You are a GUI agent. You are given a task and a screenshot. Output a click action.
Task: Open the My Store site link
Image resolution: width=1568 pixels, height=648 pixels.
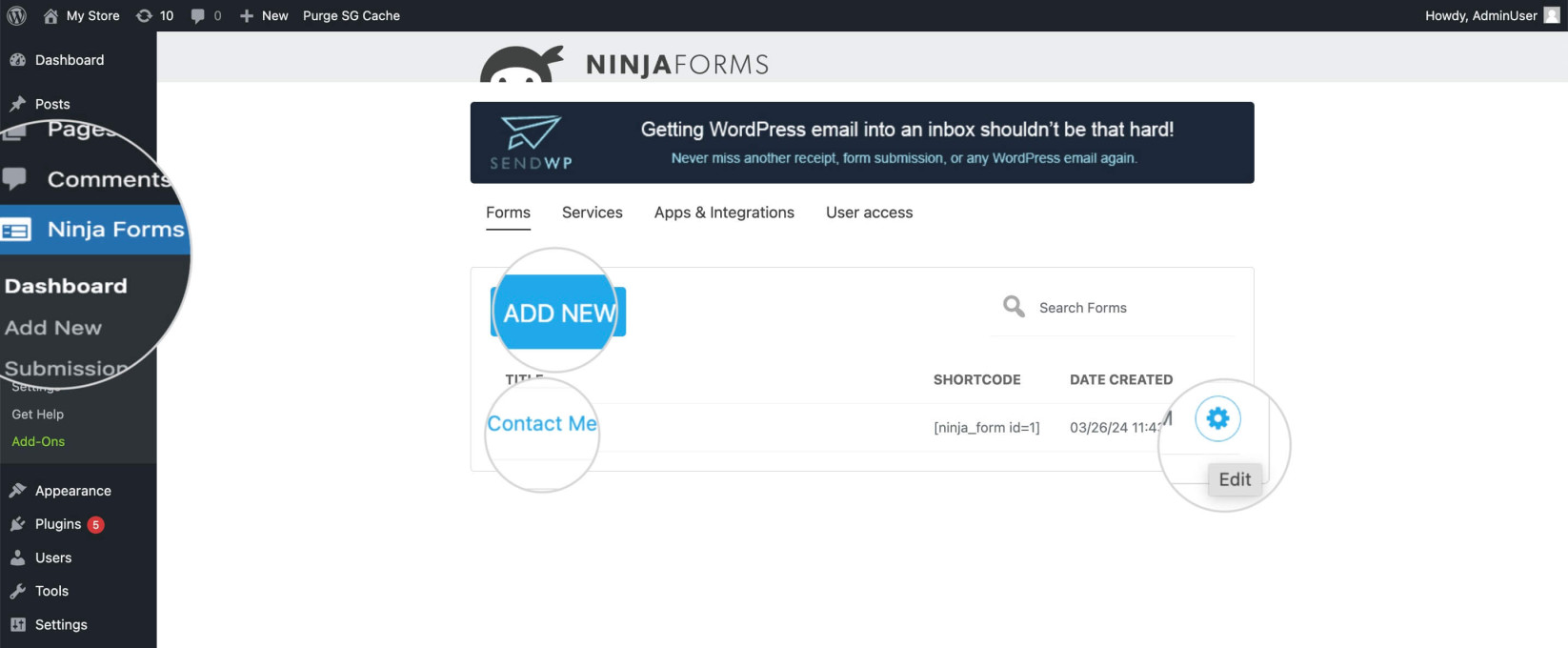(82, 15)
